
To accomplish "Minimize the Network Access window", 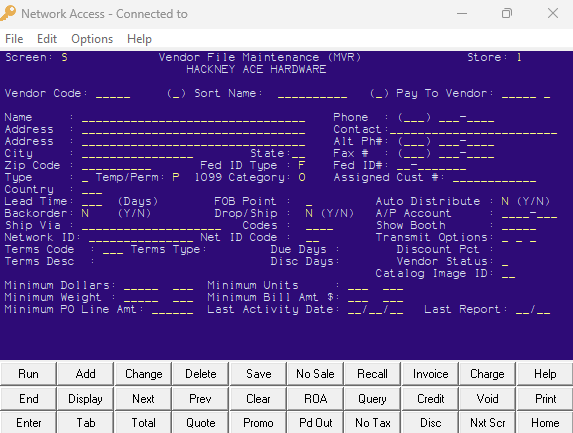I will coord(462,14).
